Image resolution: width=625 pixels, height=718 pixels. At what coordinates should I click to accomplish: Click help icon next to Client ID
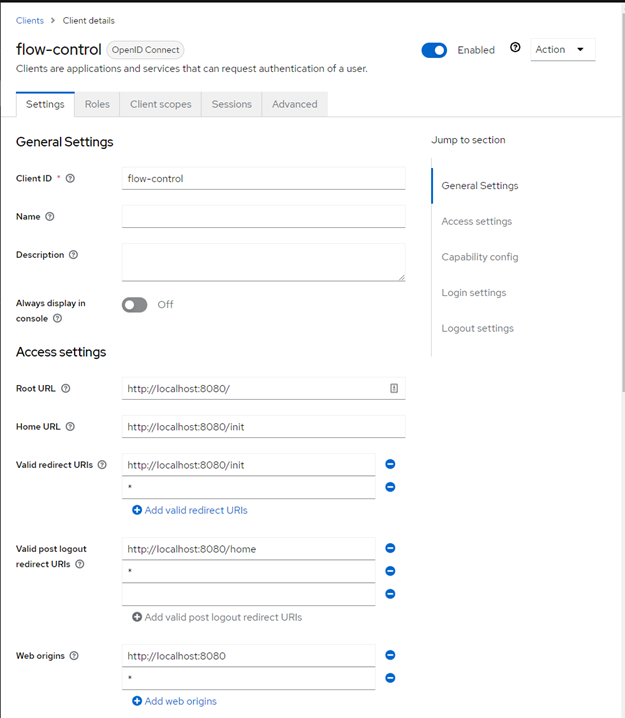pos(70,179)
